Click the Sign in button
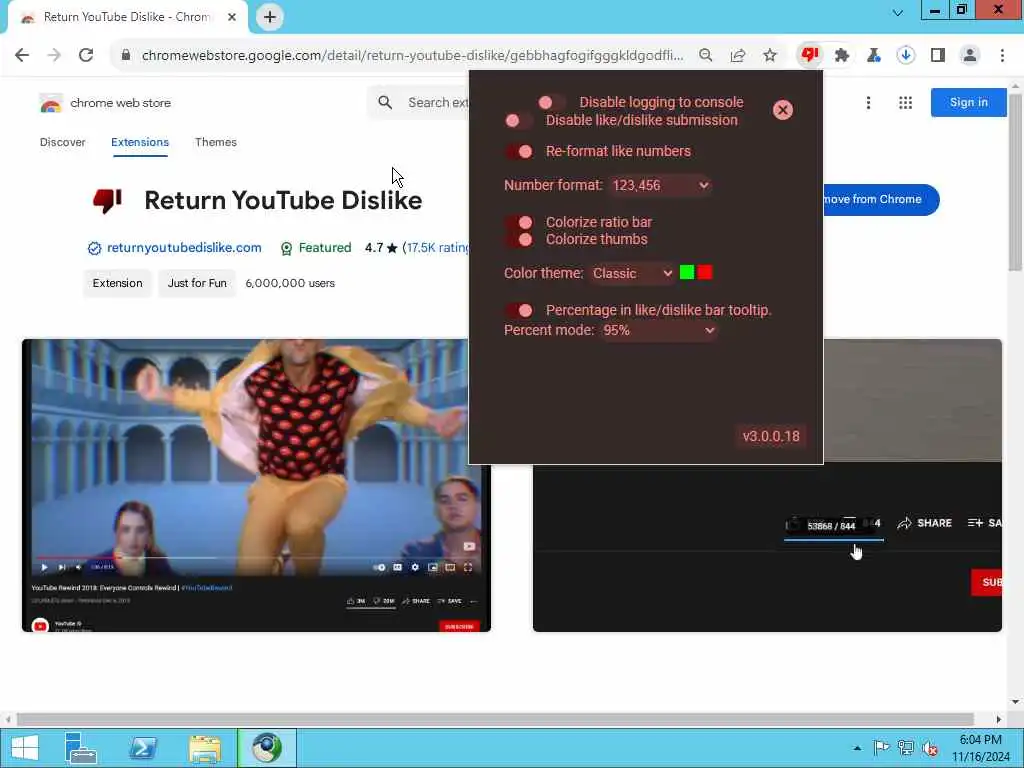The width and height of the screenshot is (1024, 768). (968, 103)
